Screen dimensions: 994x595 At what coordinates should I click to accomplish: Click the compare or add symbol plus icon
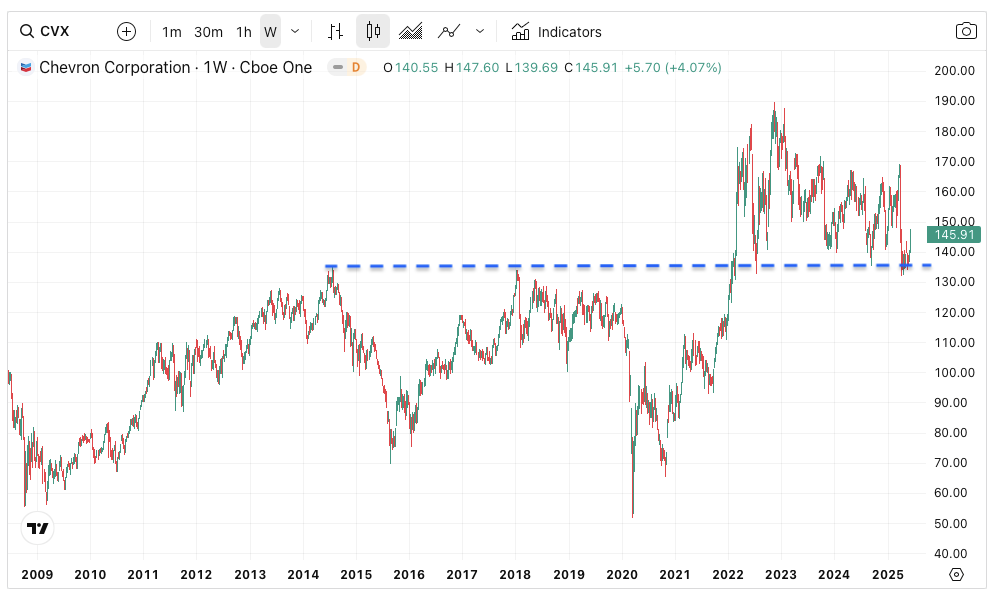pyautogui.click(x=126, y=31)
